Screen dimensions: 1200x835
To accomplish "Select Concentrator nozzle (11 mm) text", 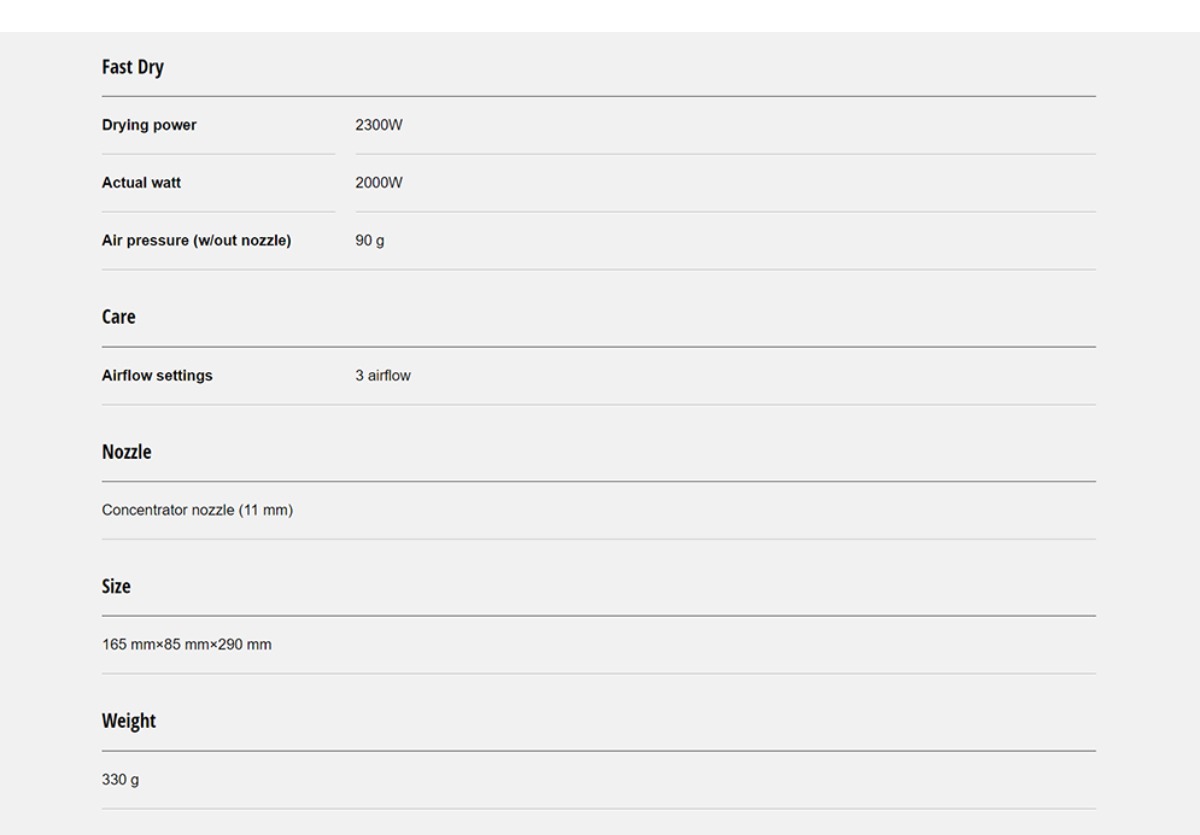I will pyautogui.click(x=197, y=510).
